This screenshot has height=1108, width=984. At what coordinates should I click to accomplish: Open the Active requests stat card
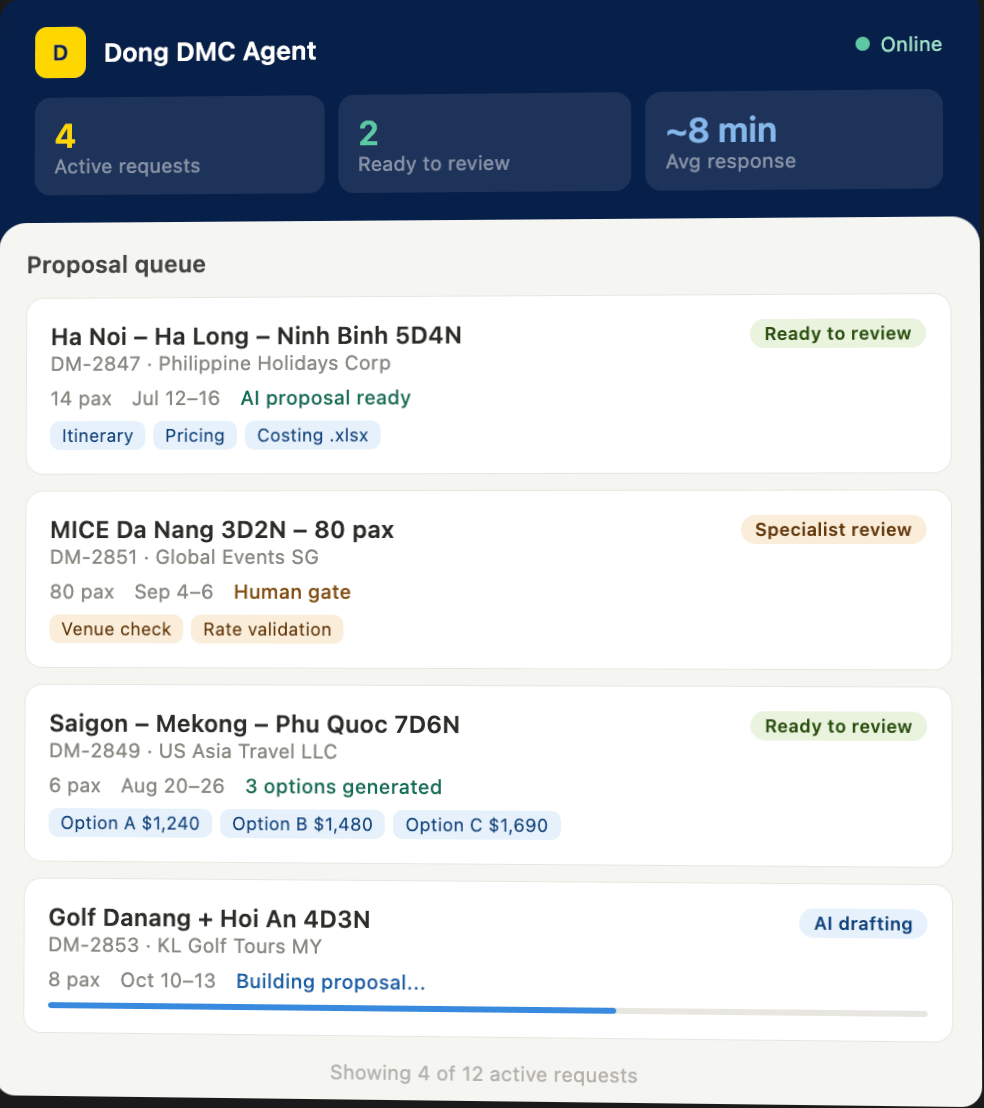pyautogui.click(x=179, y=144)
